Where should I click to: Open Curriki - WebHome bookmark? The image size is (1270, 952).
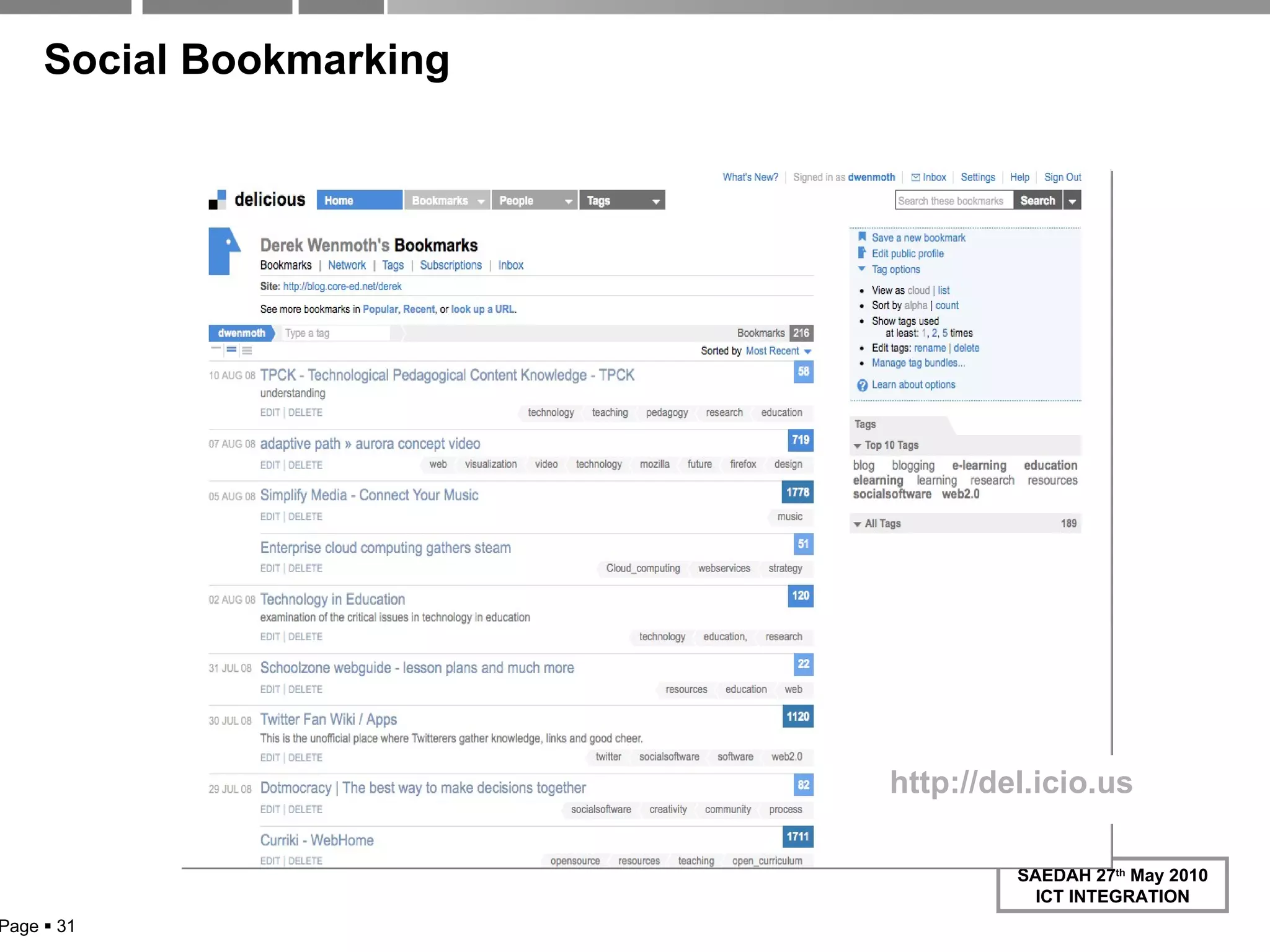pos(317,840)
